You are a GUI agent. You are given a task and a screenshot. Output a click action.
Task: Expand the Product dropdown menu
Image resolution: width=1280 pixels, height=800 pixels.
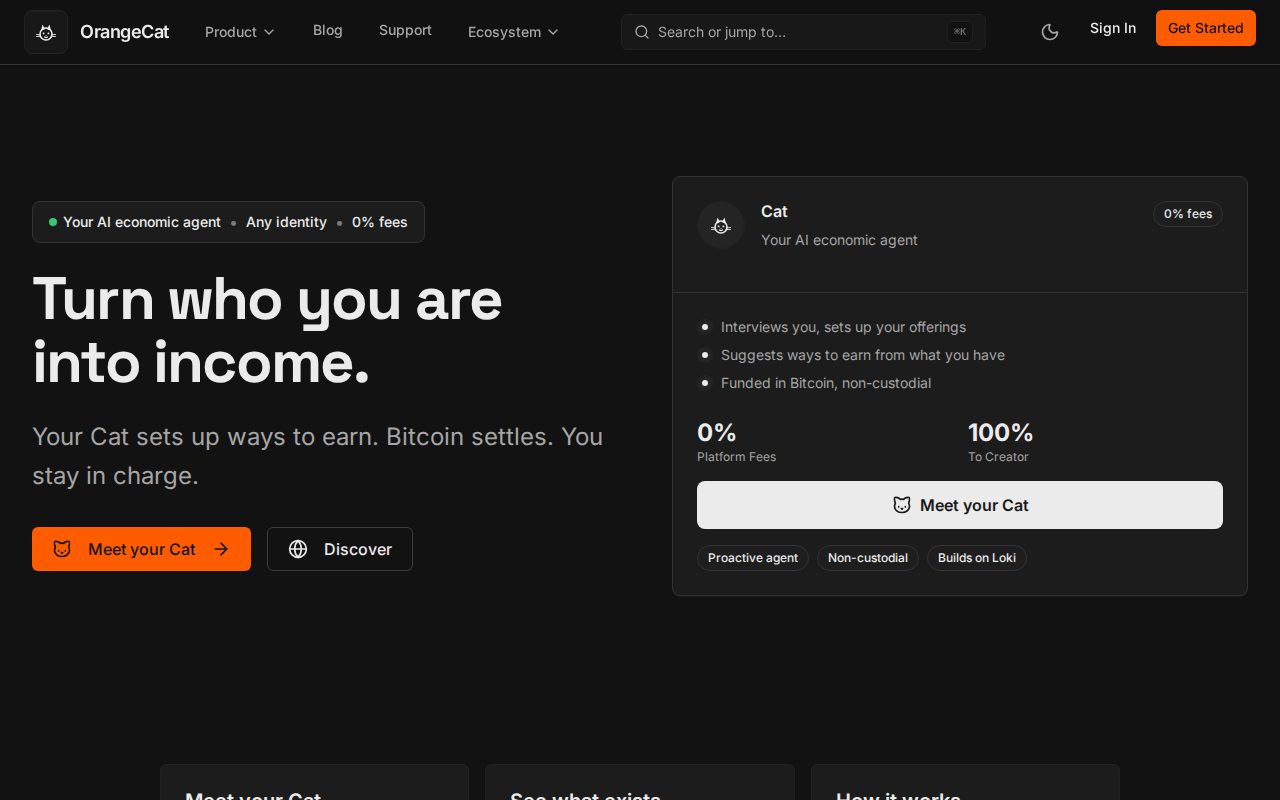(240, 32)
